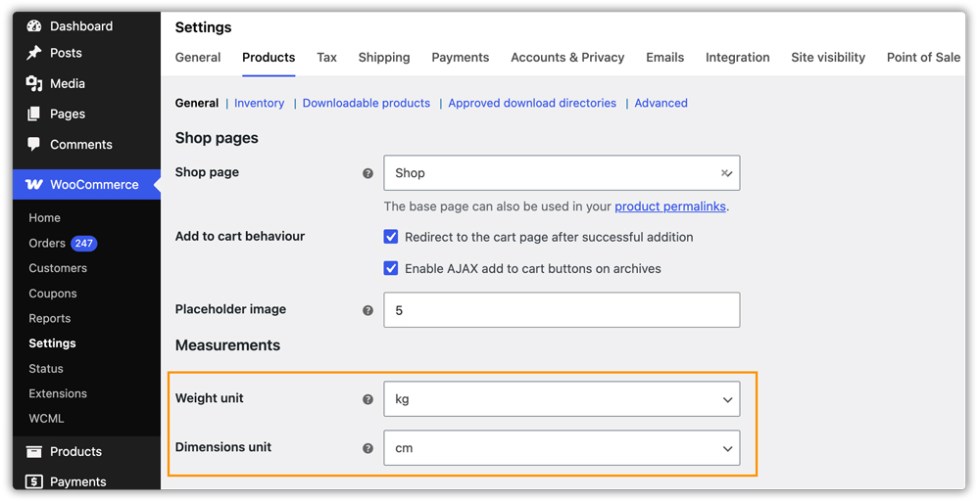Open the Shipping settings tab
The height and width of the screenshot is (501, 980).
click(384, 57)
